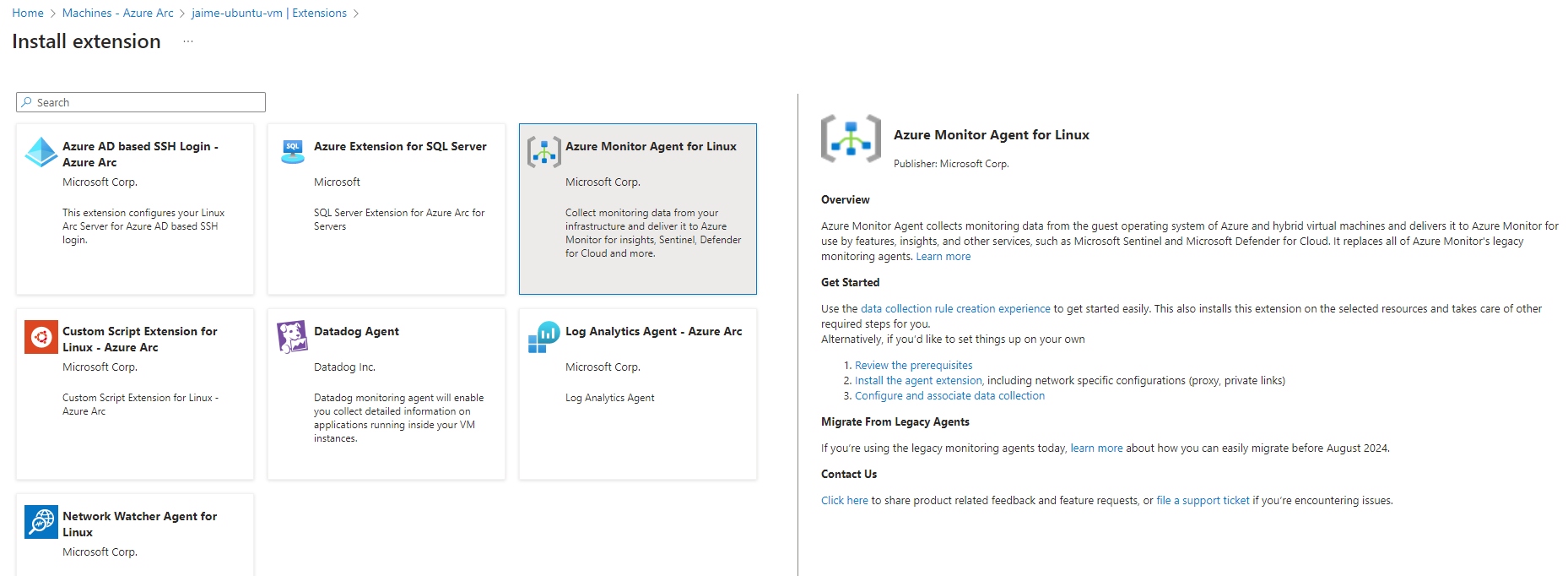Select the Datadog Agent dog icon

(292, 337)
